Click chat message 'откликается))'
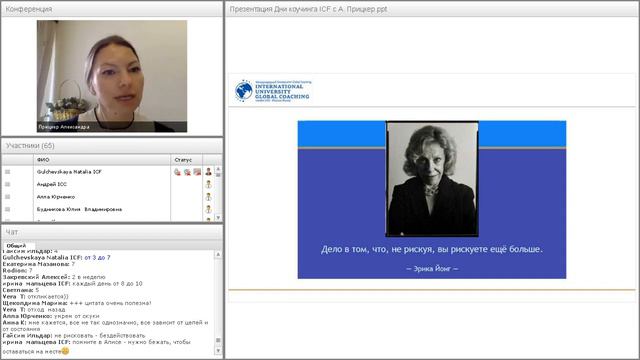 48,296
